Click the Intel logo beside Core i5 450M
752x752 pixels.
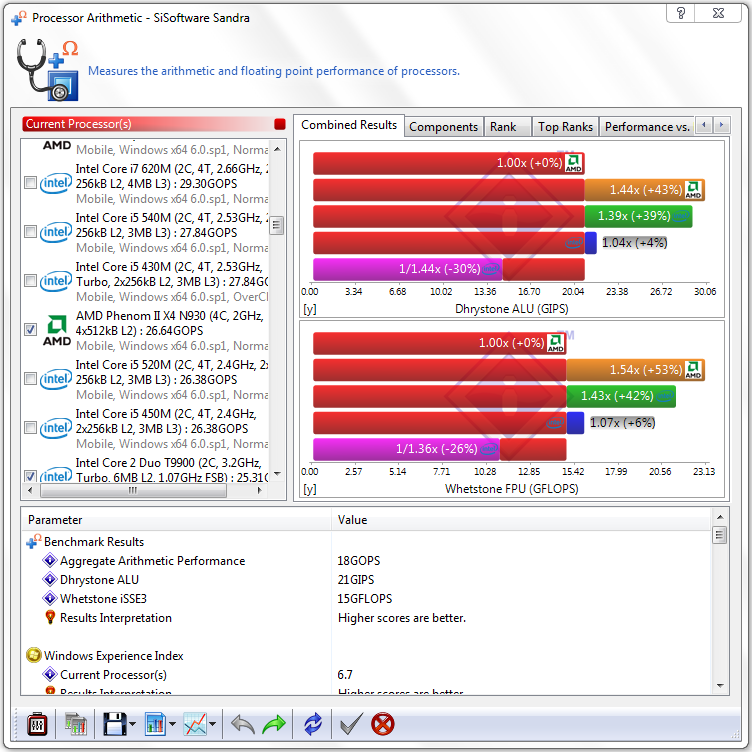pos(56,428)
